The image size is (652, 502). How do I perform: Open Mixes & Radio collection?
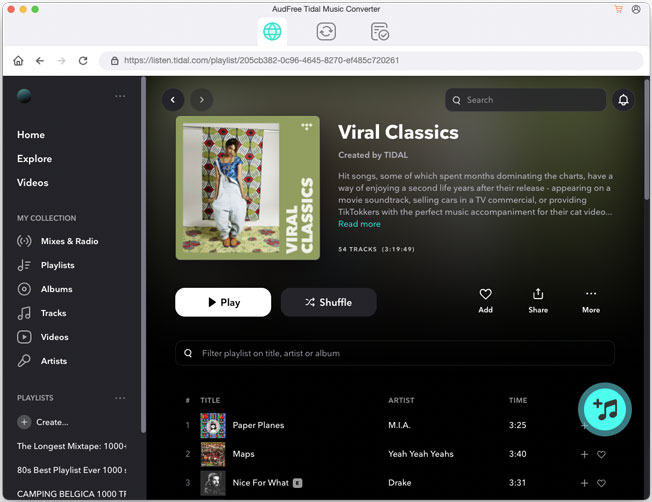(x=57, y=241)
